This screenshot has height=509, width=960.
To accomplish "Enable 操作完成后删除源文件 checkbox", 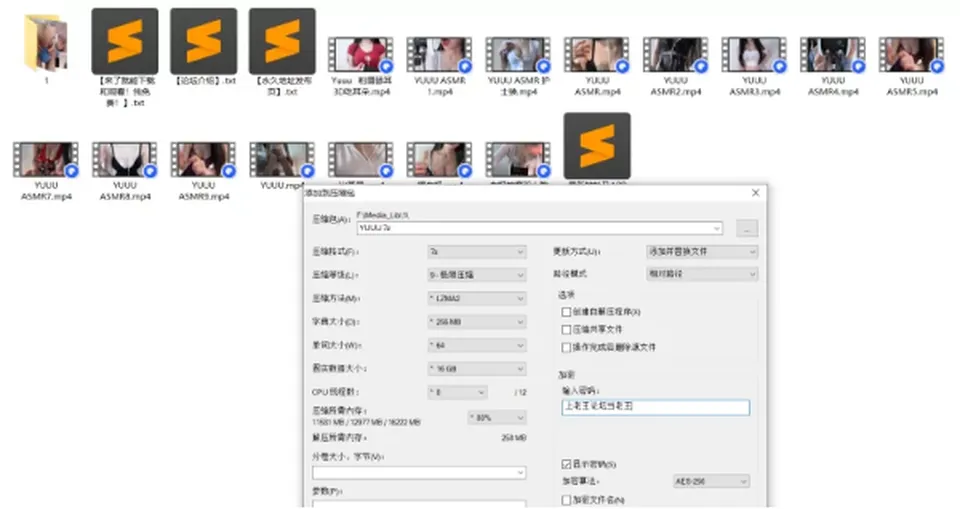I will pos(566,347).
